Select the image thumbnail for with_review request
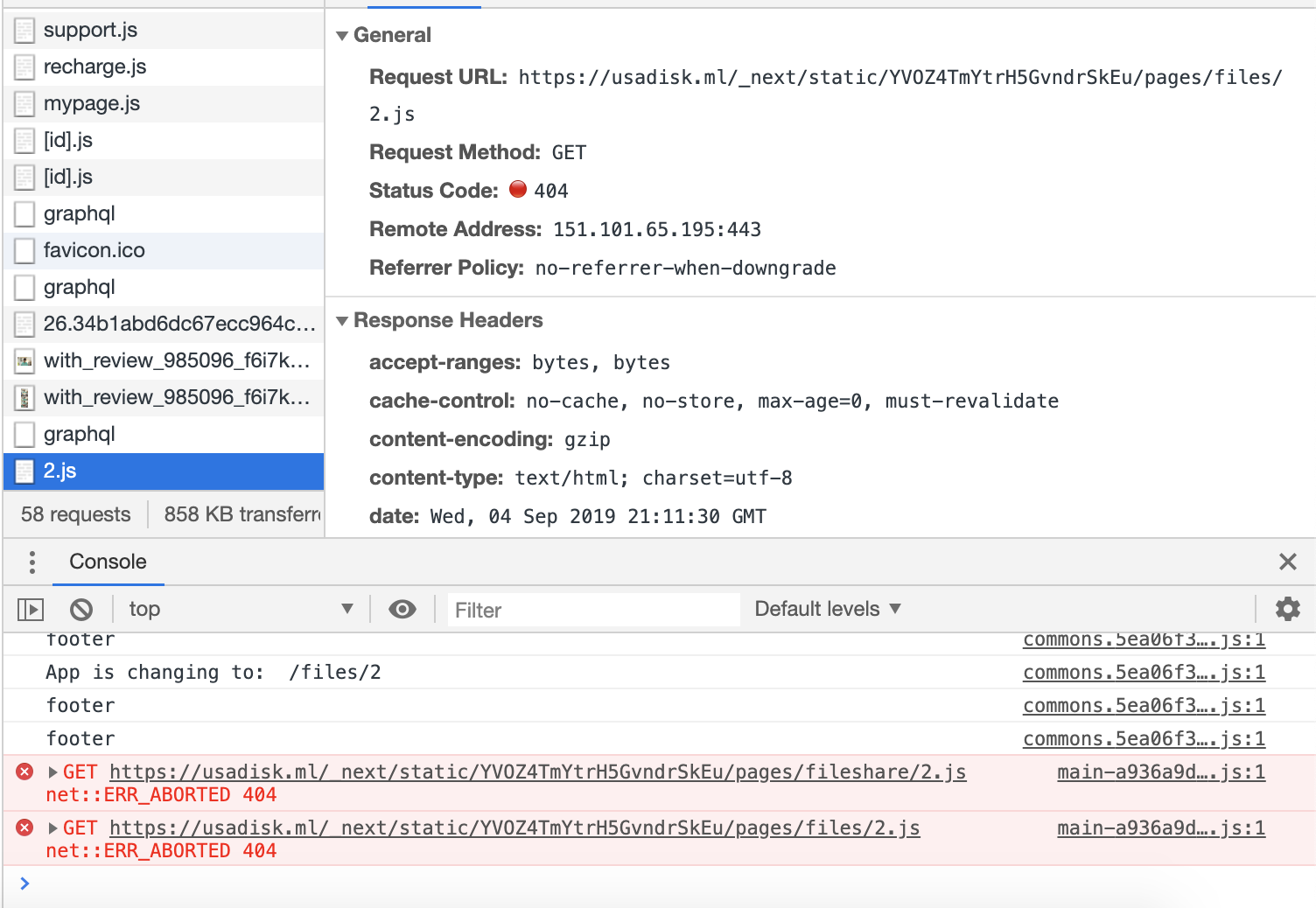 tap(23, 360)
